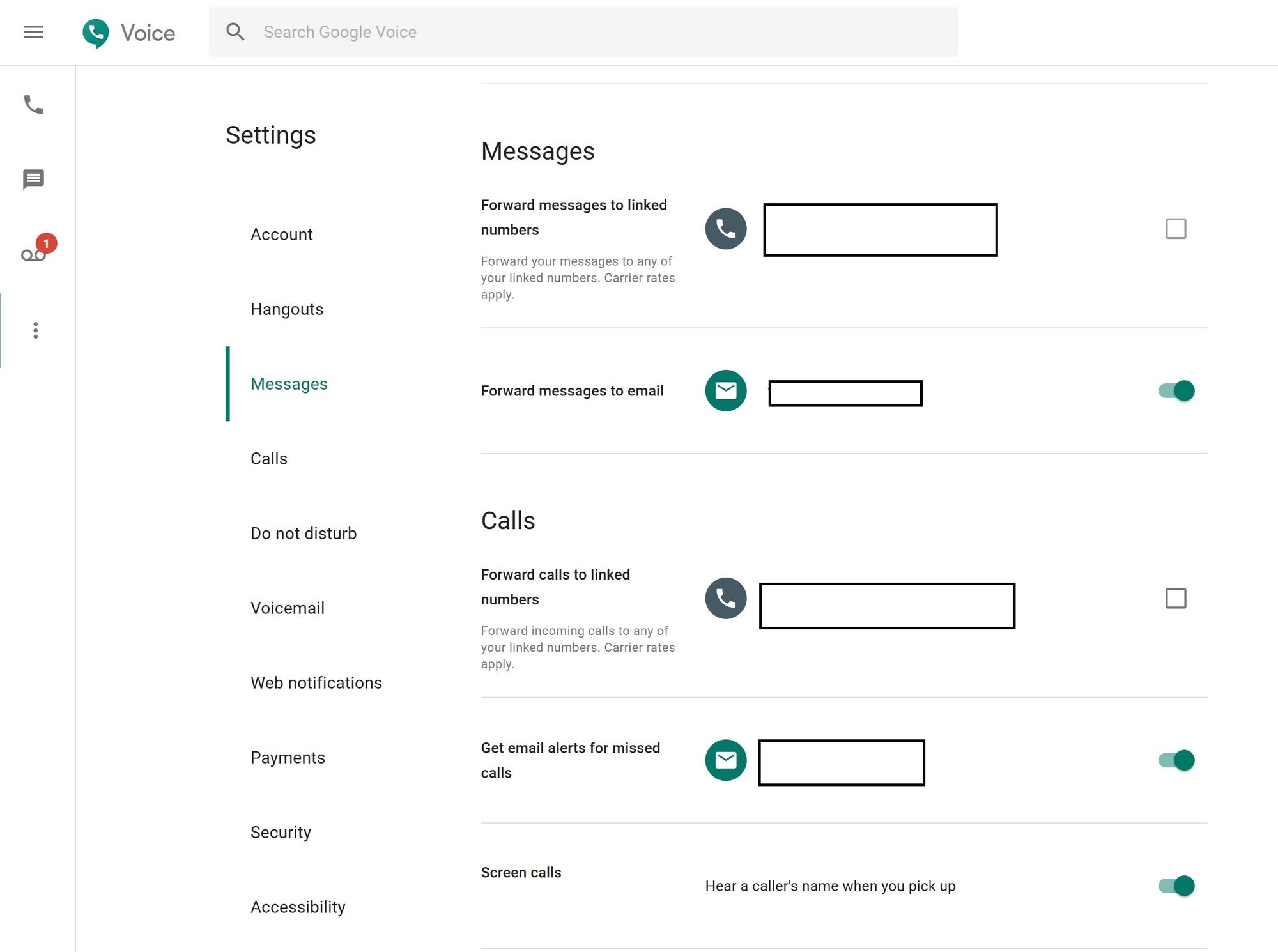1278x952 pixels.
Task: Click the more options vertical dots icon
Action: click(34, 330)
